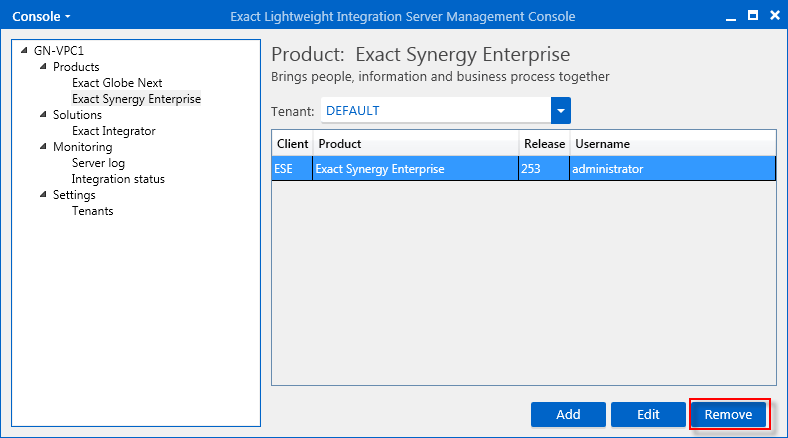788x438 pixels.
Task: Select the Products tree item
Action: coord(76,67)
